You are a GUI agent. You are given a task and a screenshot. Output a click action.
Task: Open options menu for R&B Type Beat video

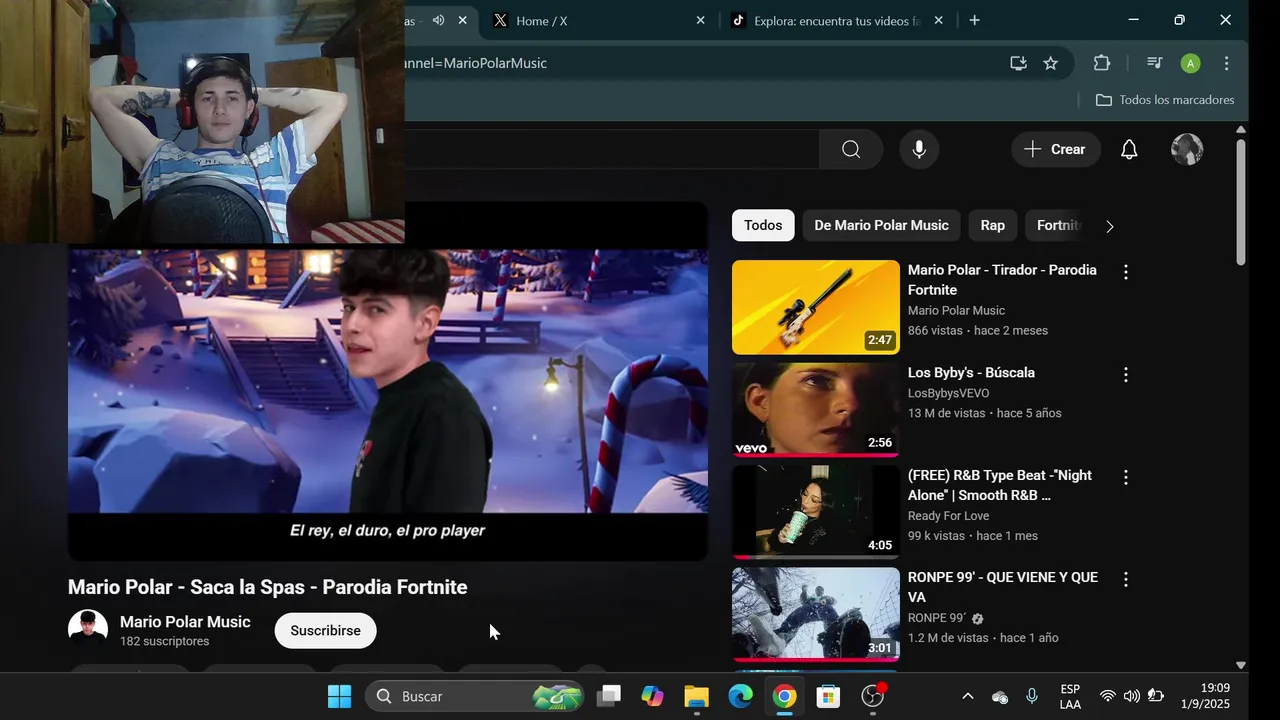1126,478
